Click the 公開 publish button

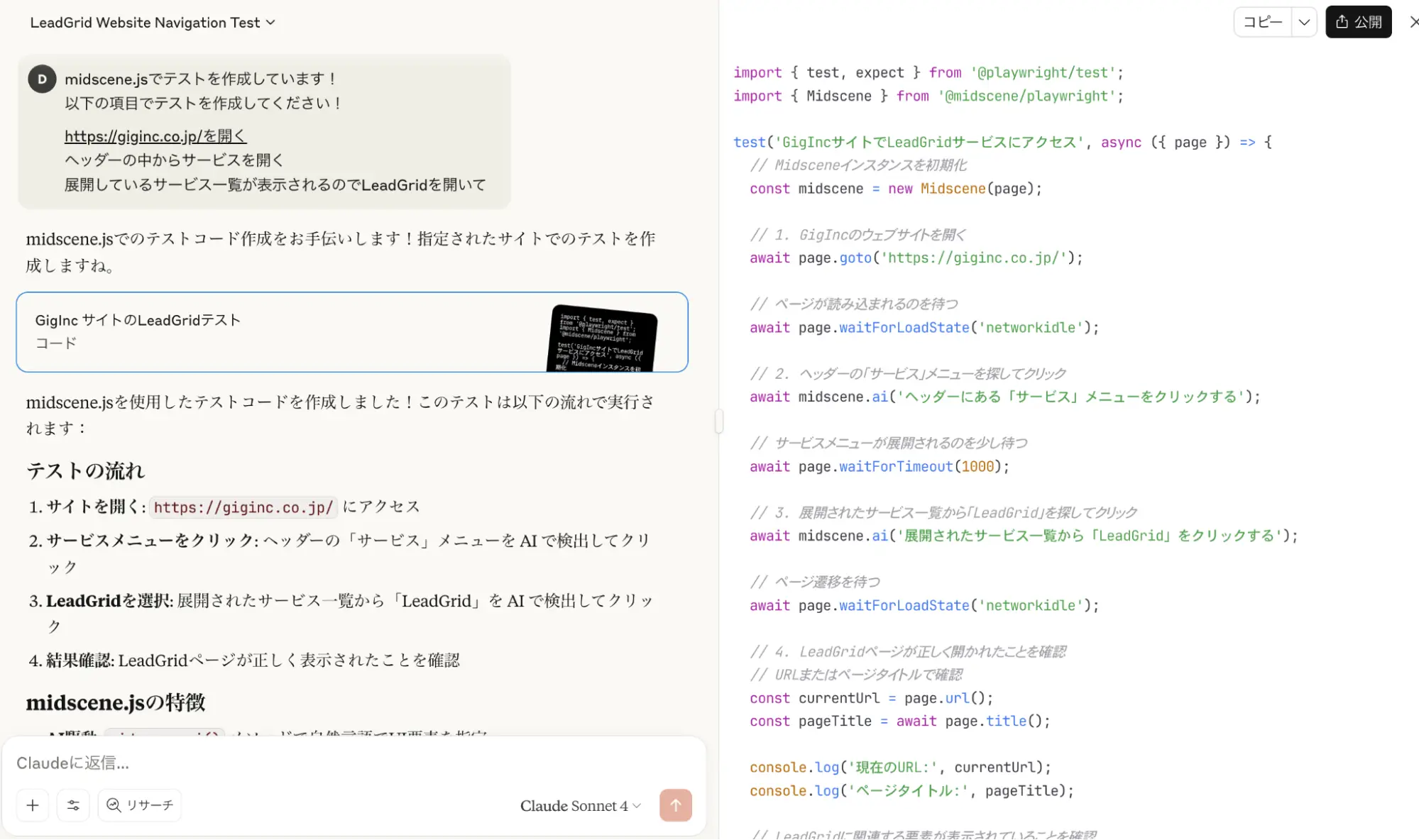tap(1359, 22)
